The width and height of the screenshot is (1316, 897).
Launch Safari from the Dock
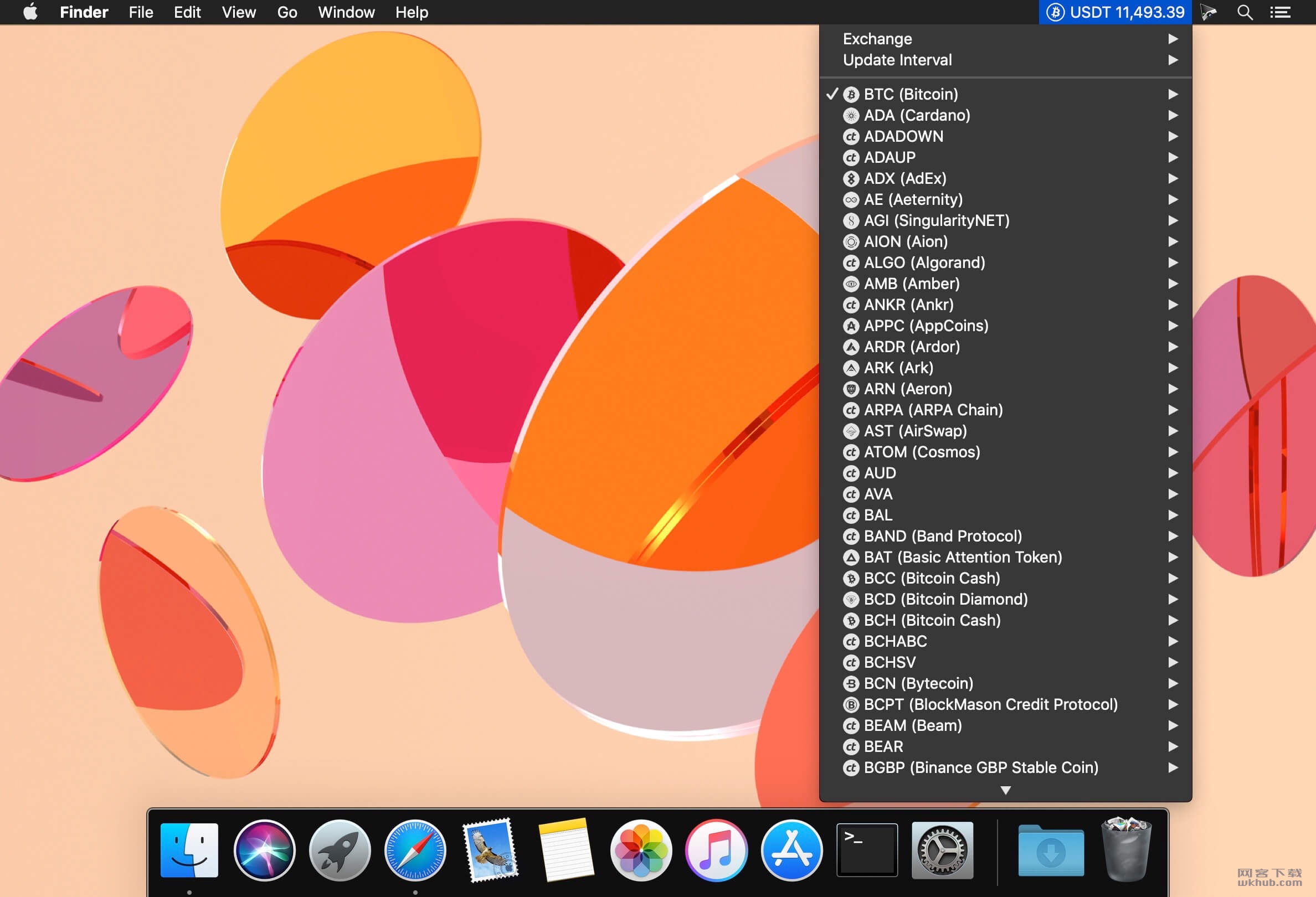pyautogui.click(x=415, y=850)
